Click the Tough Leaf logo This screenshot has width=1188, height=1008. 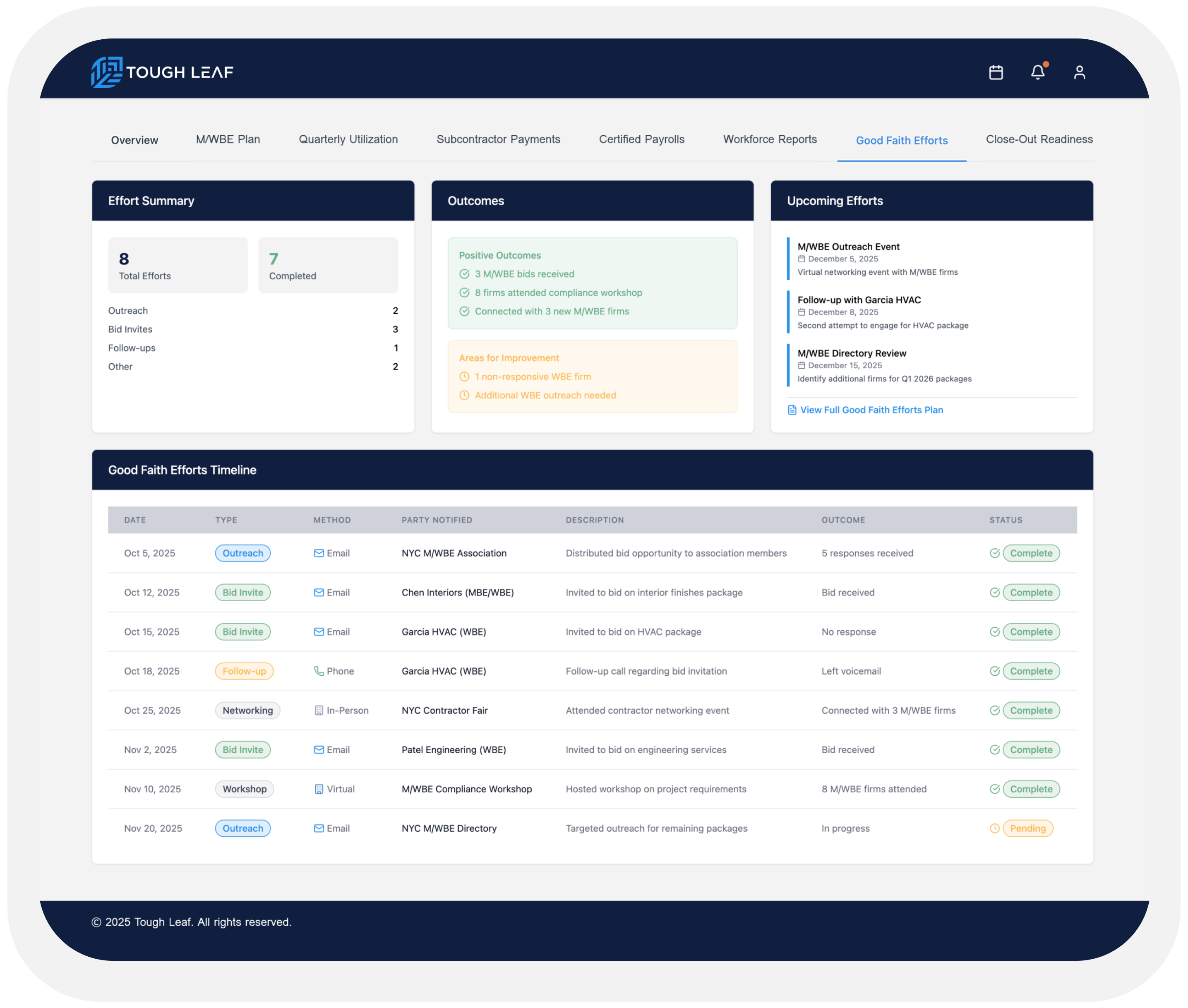pyautogui.click(x=162, y=72)
